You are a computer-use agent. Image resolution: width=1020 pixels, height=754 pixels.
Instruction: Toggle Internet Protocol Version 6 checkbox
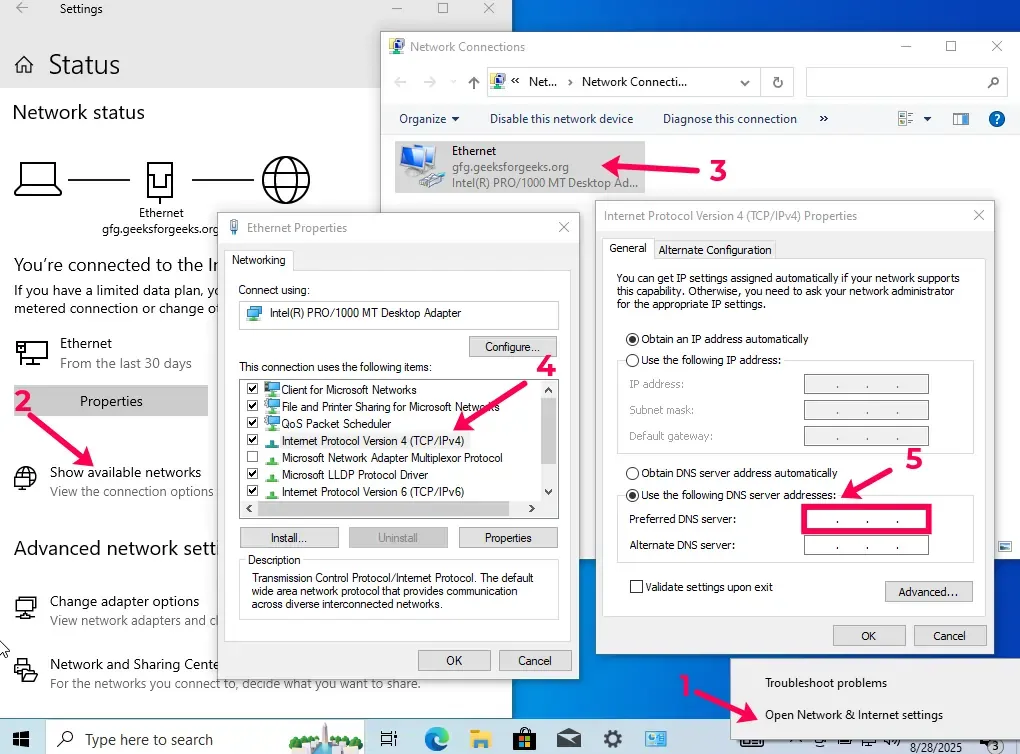click(x=252, y=491)
